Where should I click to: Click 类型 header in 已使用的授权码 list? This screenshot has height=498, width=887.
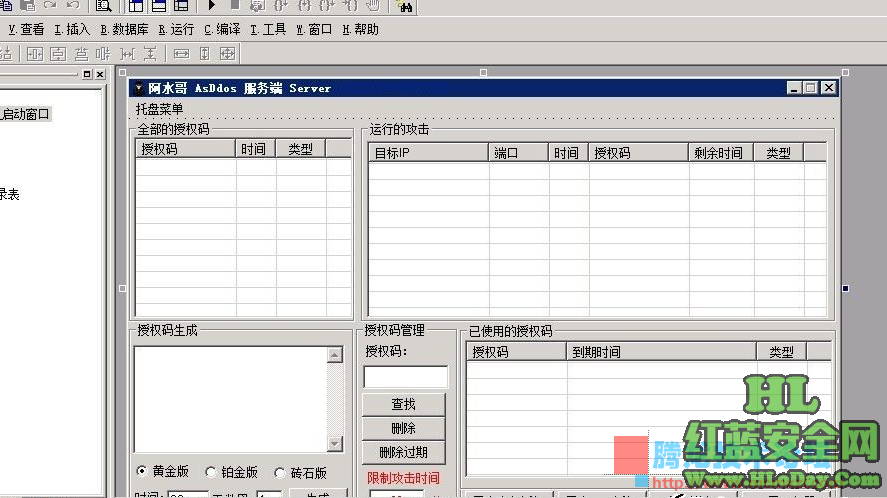coord(782,352)
